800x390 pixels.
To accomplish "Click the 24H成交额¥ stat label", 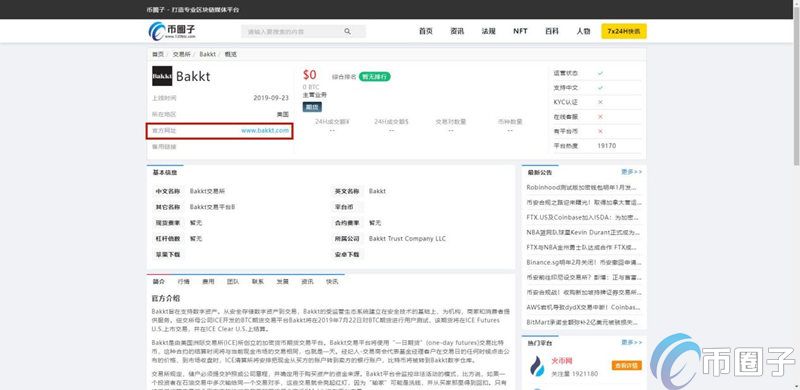I will click(x=332, y=122).
